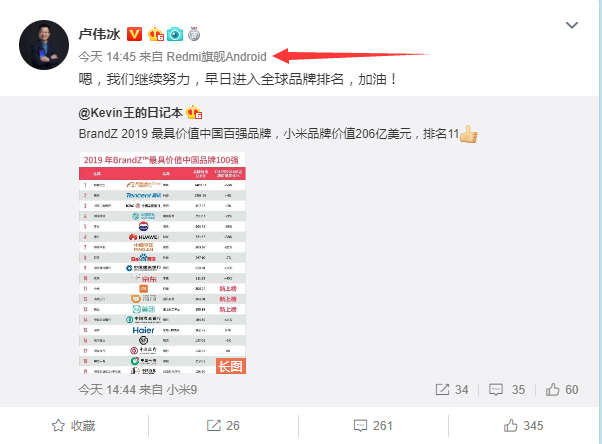Click the crown membership badge beside 卢伟冰

coord(155,34)
